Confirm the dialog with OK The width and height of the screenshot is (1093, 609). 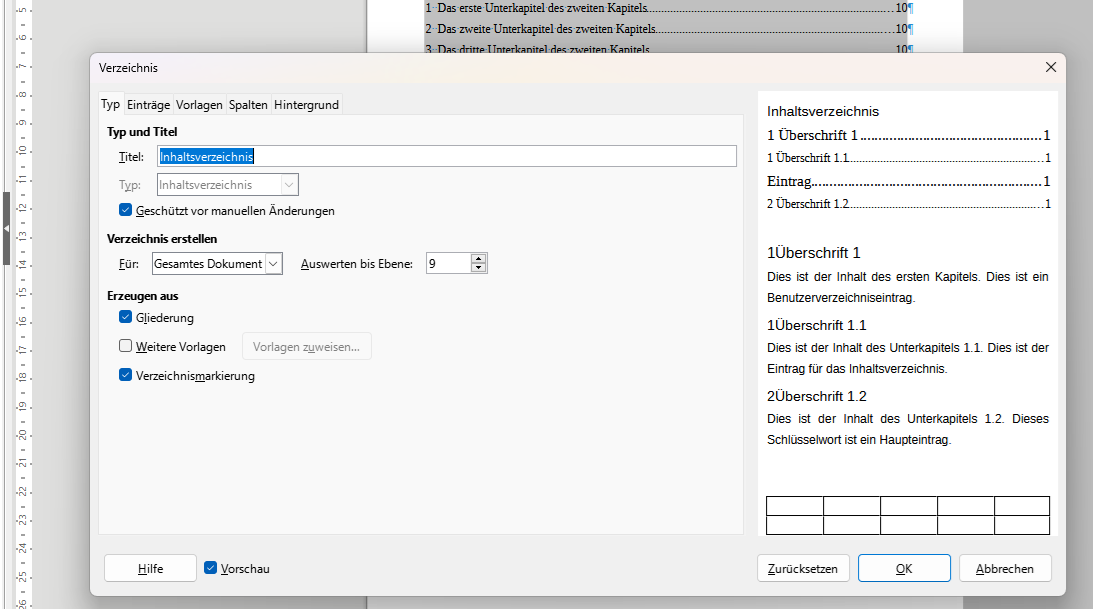coord(904,569)
